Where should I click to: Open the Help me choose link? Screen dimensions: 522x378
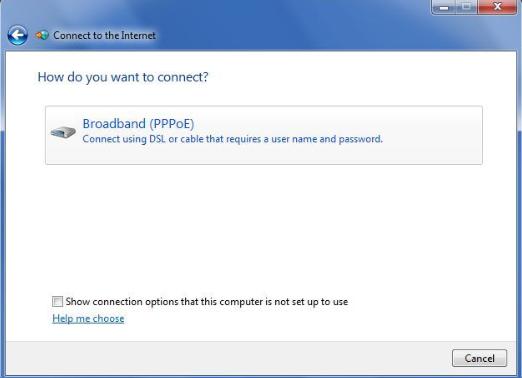tap(88, 318)
